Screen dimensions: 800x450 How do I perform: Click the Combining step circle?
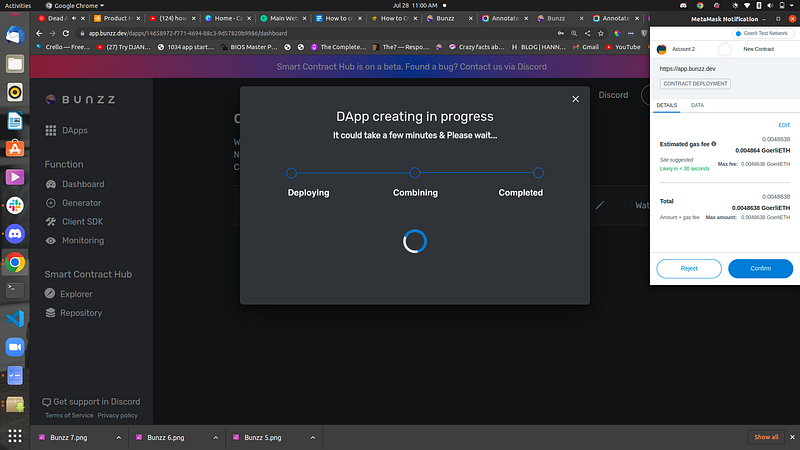[x=415, y=173]
